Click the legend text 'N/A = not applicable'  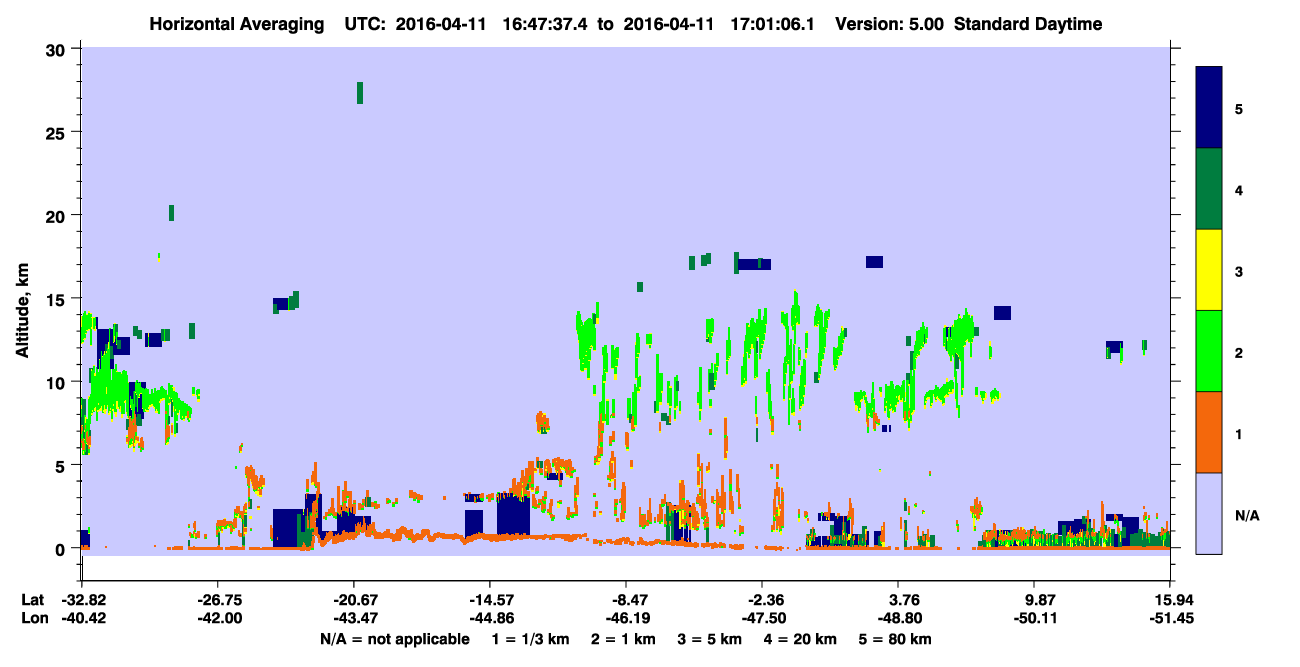point(394,640)
